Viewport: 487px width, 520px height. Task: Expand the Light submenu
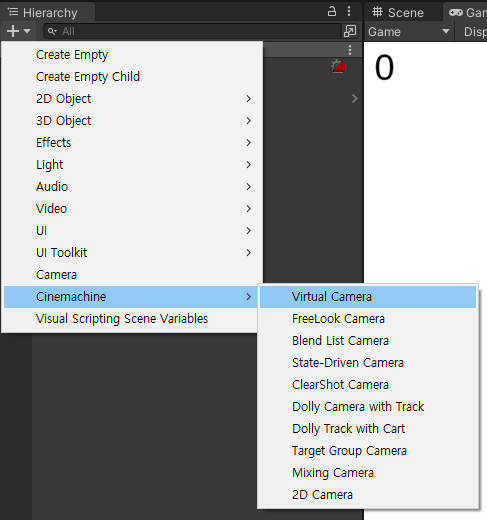tap(132, 165)
